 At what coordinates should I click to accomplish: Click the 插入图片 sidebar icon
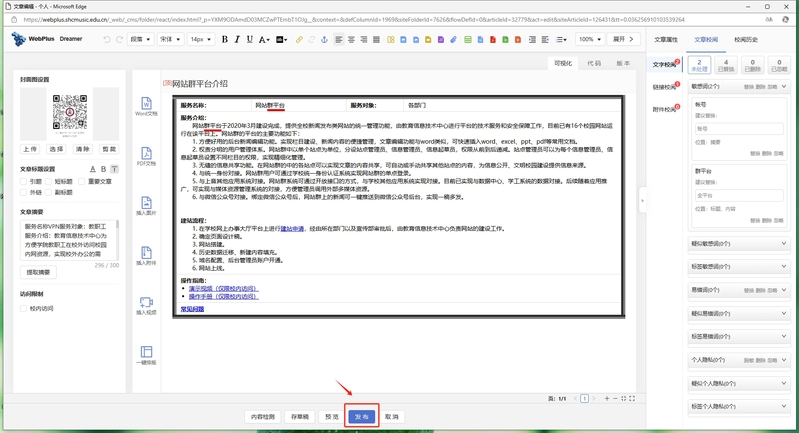(x=146, y=204)
